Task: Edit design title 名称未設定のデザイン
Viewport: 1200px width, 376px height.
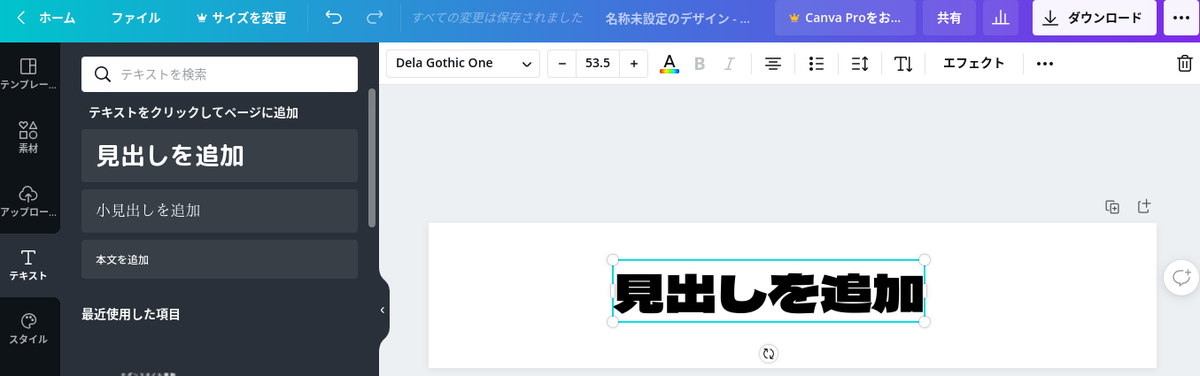Action: pos(678,18)
